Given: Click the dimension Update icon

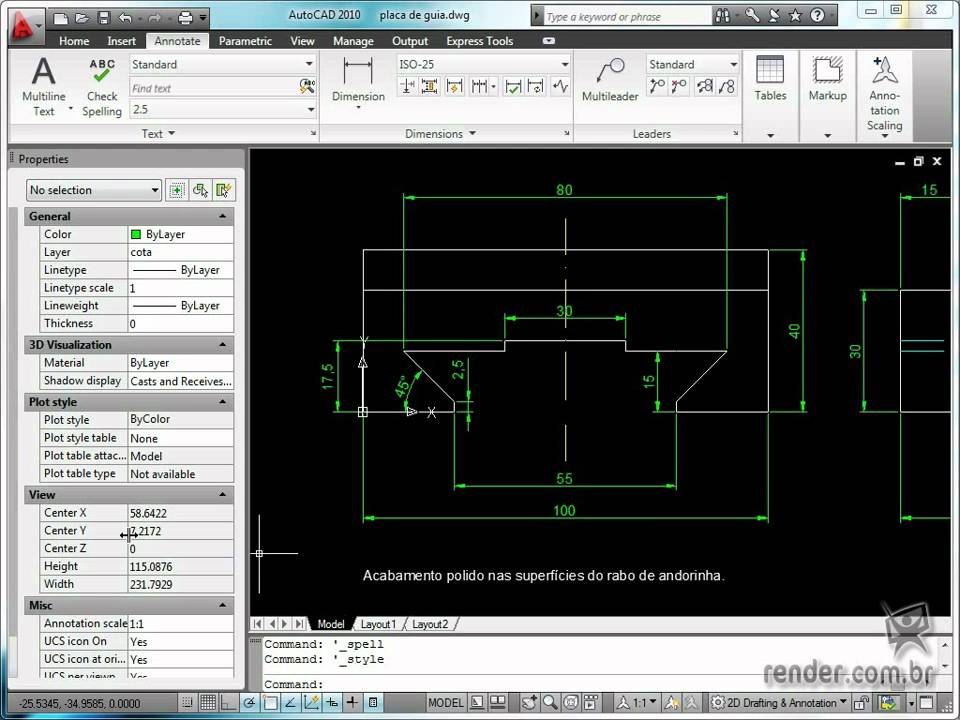Looking at the screenshot, I should pos(536,87).
